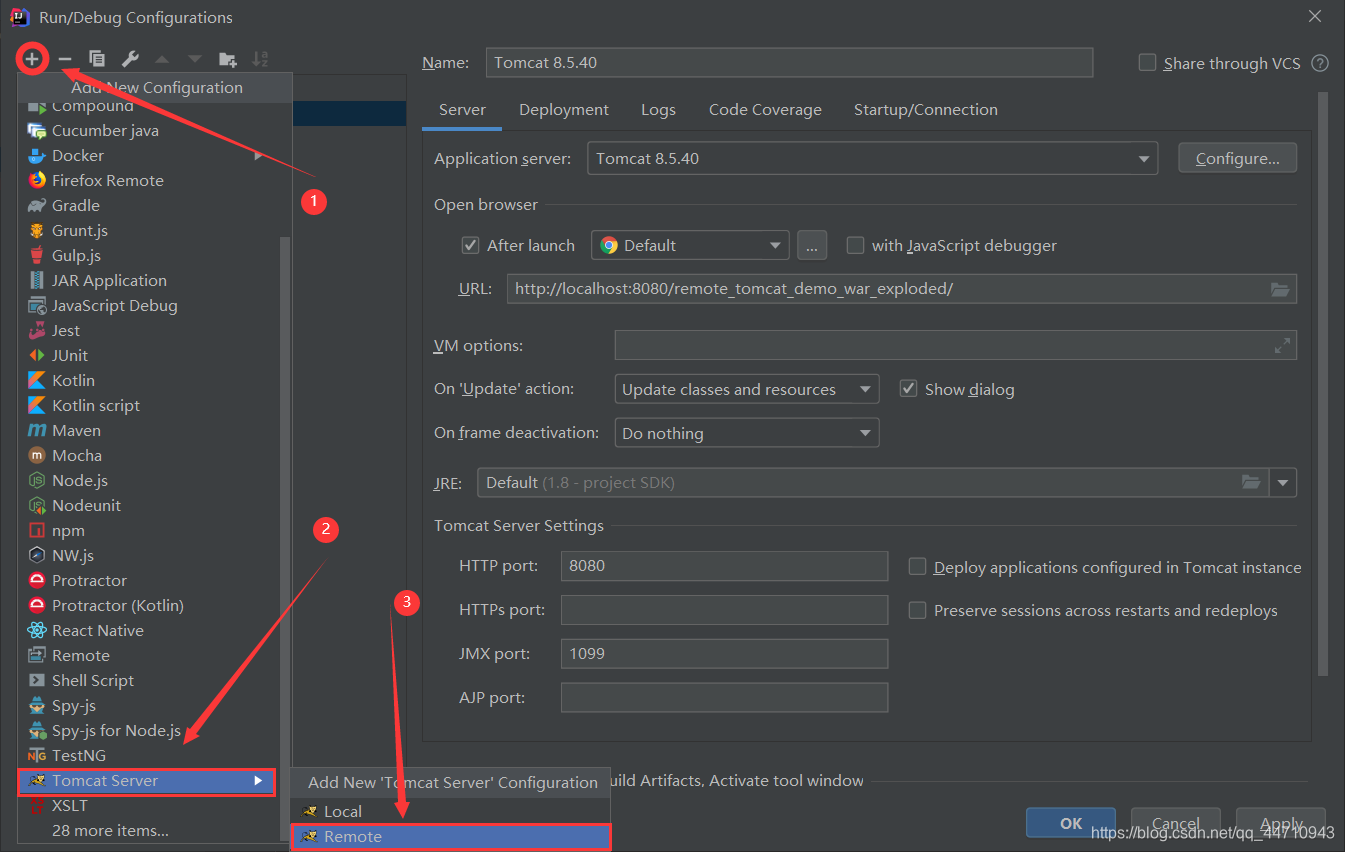The height and width of the screenshot is (852, 1345).
Task: Click the settings panel vertical scrollbar
Action: point(1324,385)
